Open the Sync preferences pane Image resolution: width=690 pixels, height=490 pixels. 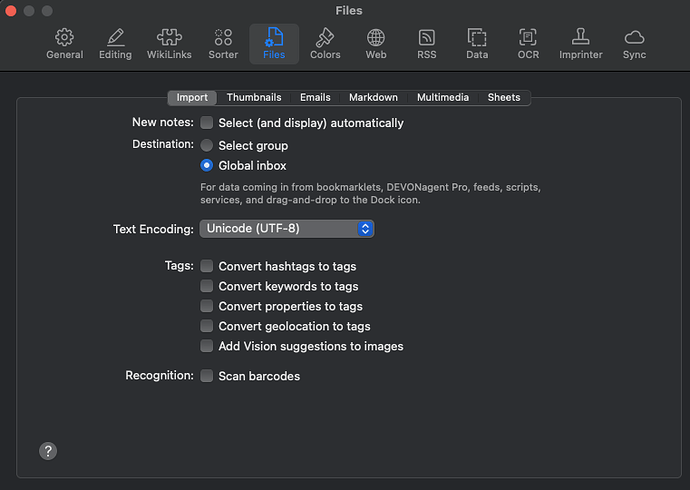point(634,44)
